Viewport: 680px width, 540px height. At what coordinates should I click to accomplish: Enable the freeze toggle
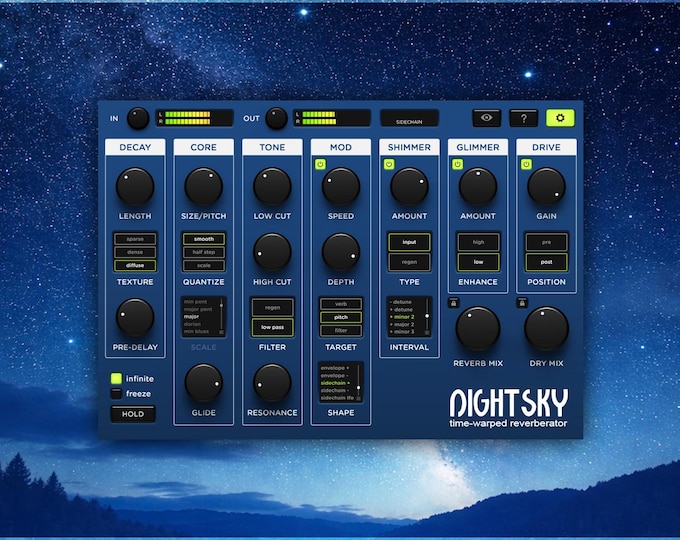click(116, 394)
